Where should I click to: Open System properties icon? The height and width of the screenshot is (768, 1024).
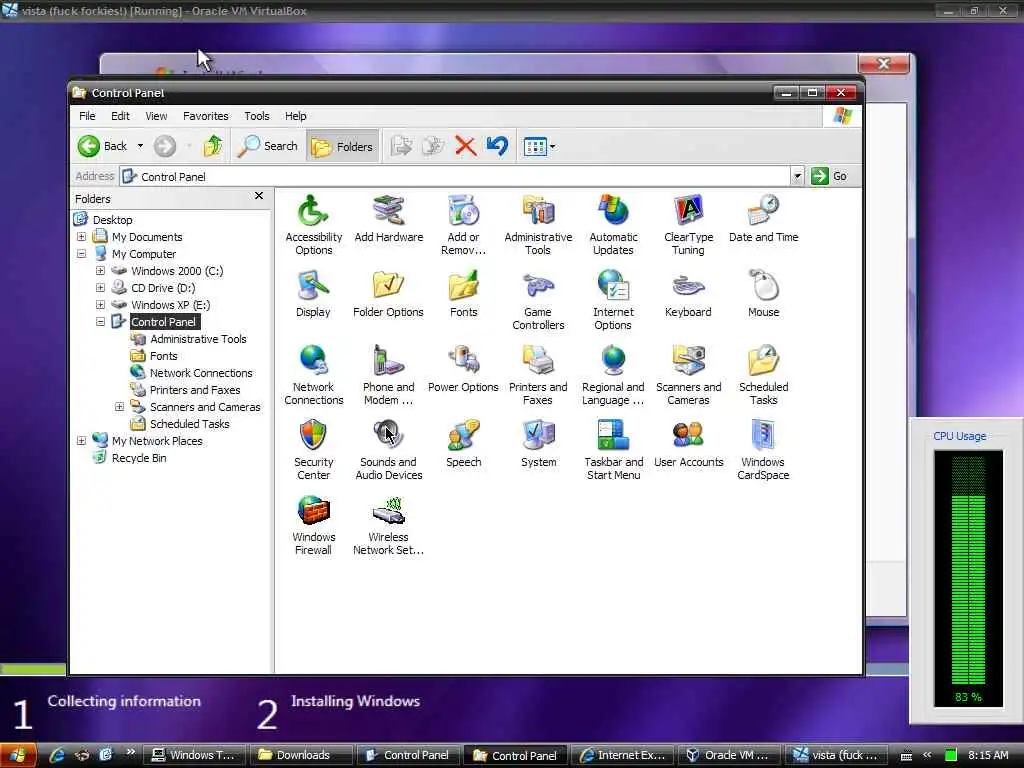point(538,443)
